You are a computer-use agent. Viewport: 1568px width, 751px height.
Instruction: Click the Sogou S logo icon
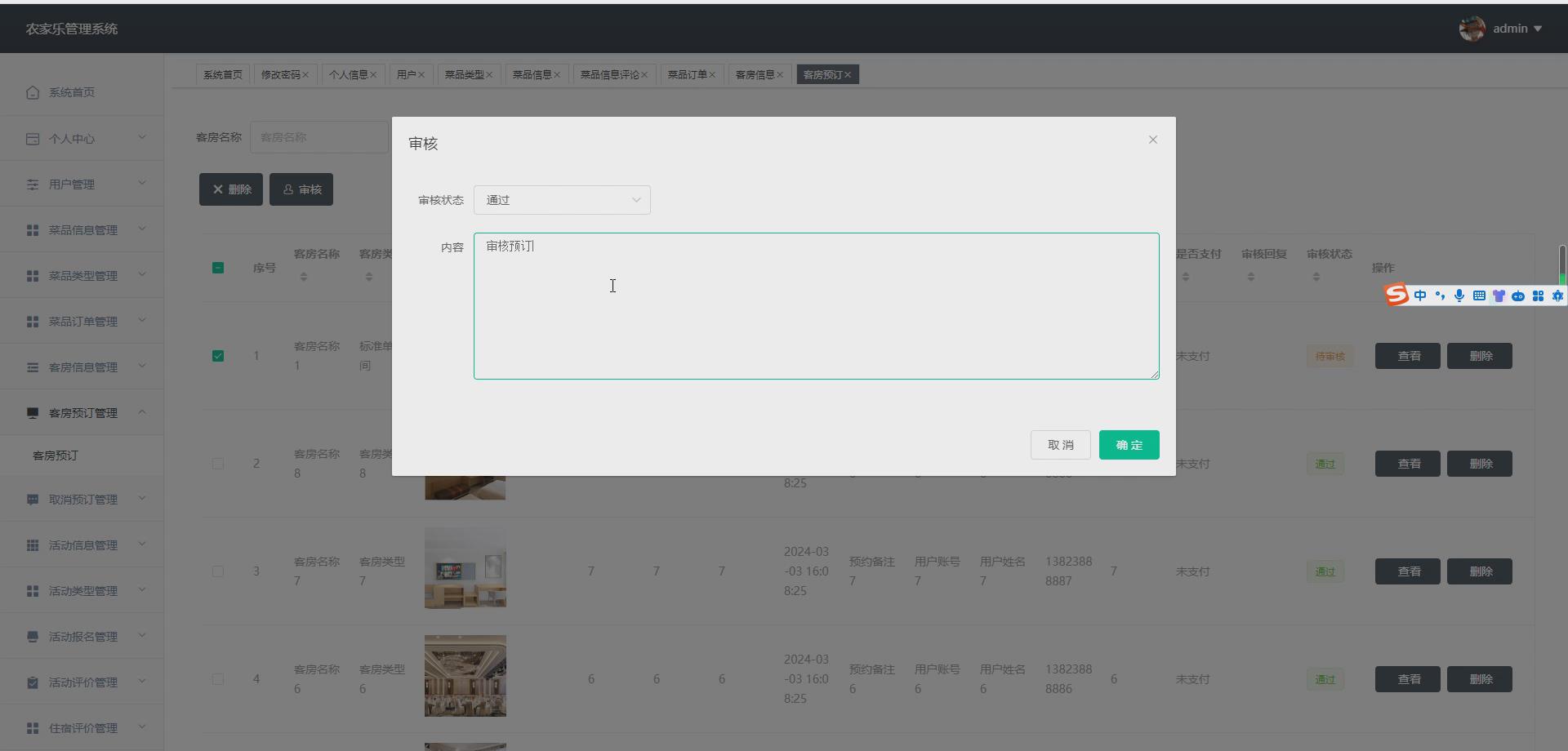pyautogui.click(x=1397, y=295)
